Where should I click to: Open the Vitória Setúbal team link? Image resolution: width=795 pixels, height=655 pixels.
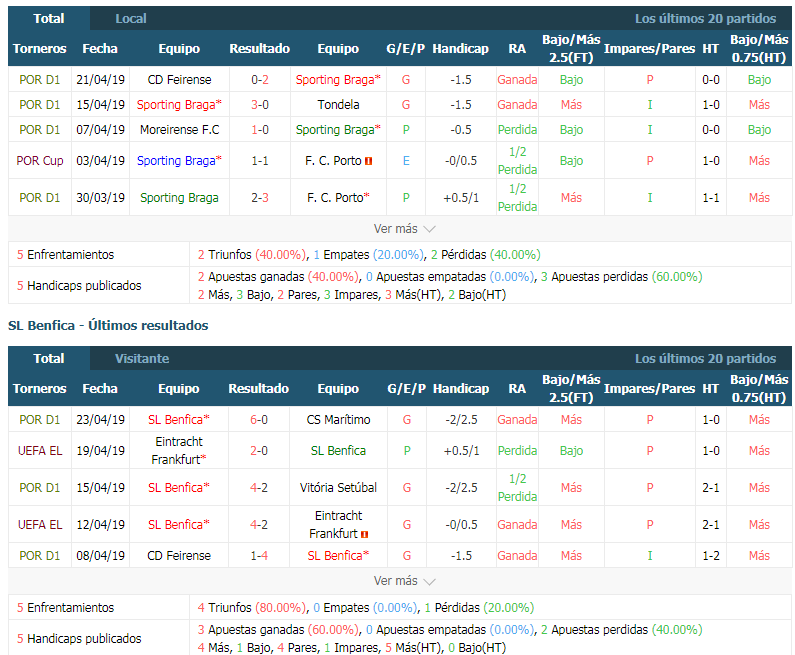pyautogui.click(x=338, y=488)
